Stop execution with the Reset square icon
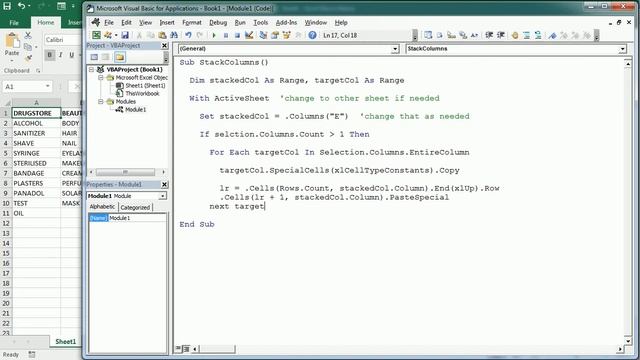 coord(237,35)
